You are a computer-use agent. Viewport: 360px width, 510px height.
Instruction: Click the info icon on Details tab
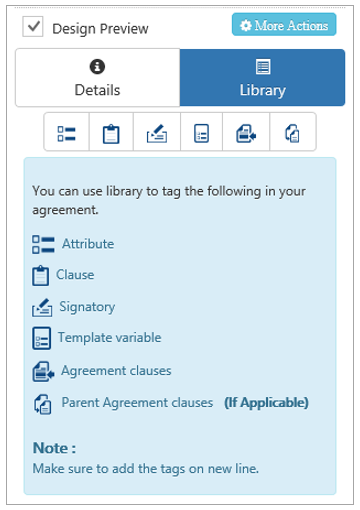[97, 66]
